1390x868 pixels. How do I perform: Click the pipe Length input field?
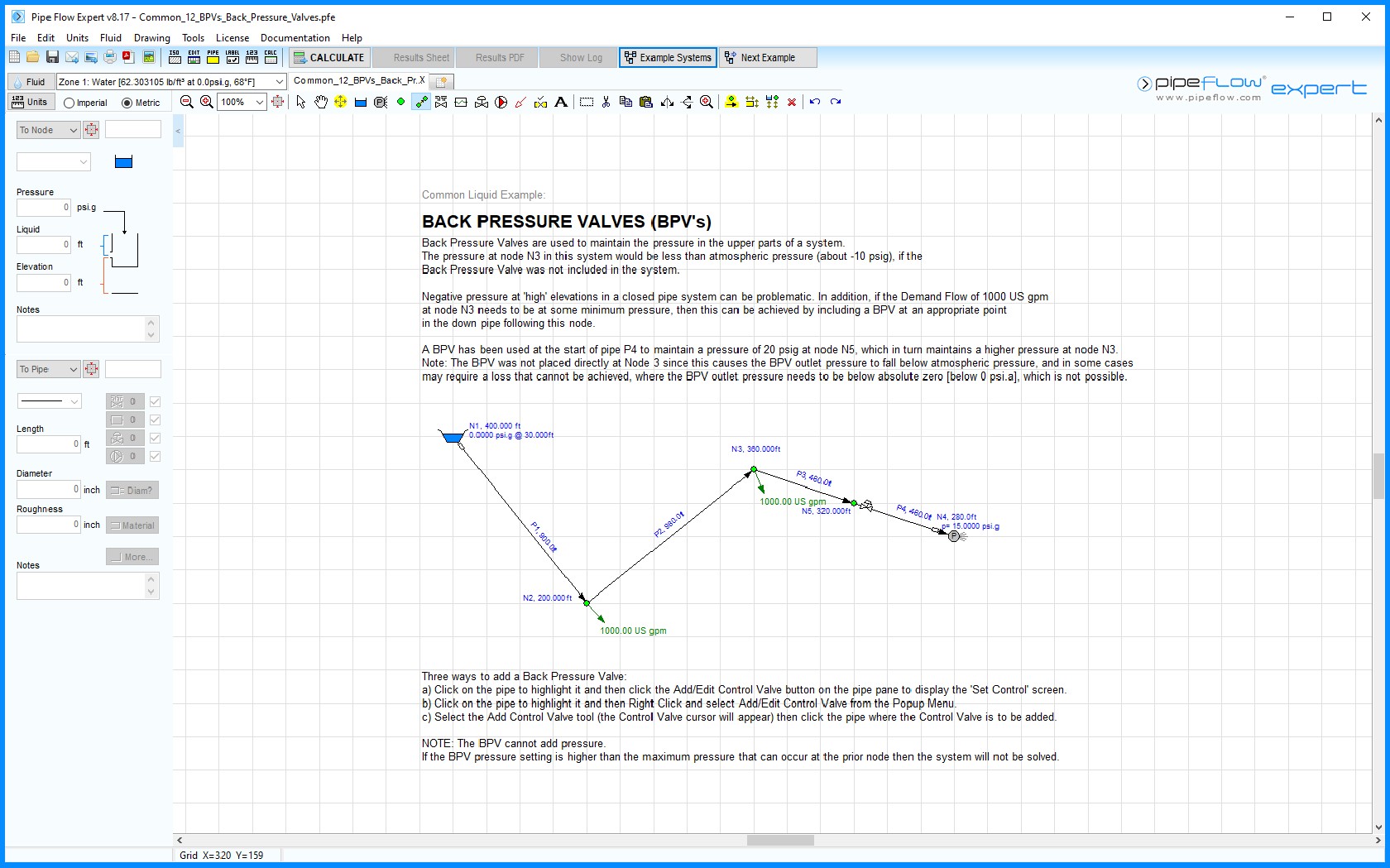[49, 444]
